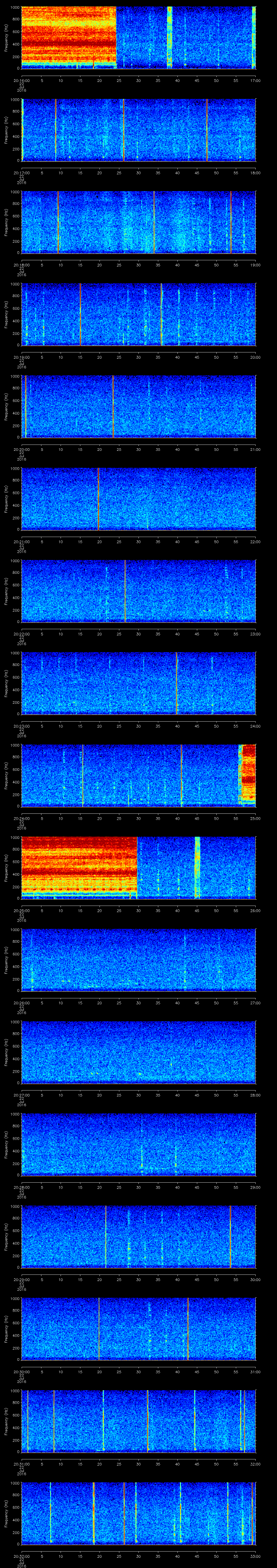277x1568 pixels.
Task: Click the 20:29:00 start time label
Action: pos(22,1279)
